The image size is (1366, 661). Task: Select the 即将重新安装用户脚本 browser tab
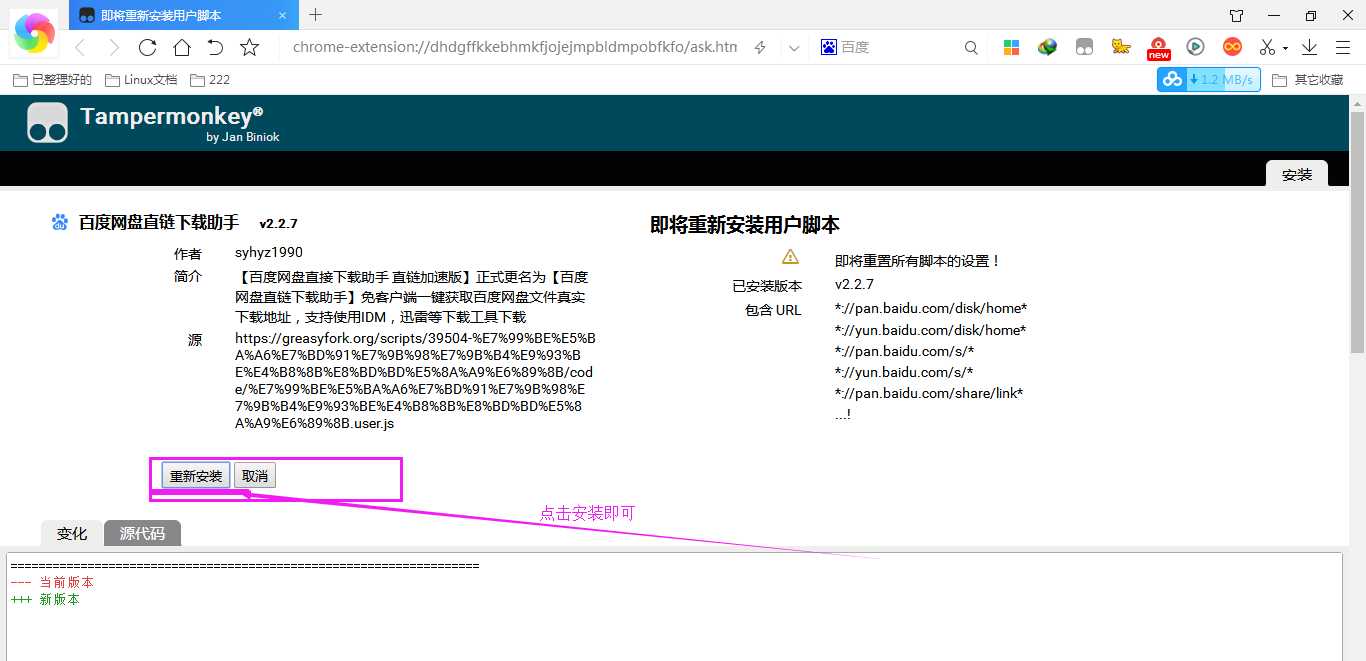(x=184, y=15)
